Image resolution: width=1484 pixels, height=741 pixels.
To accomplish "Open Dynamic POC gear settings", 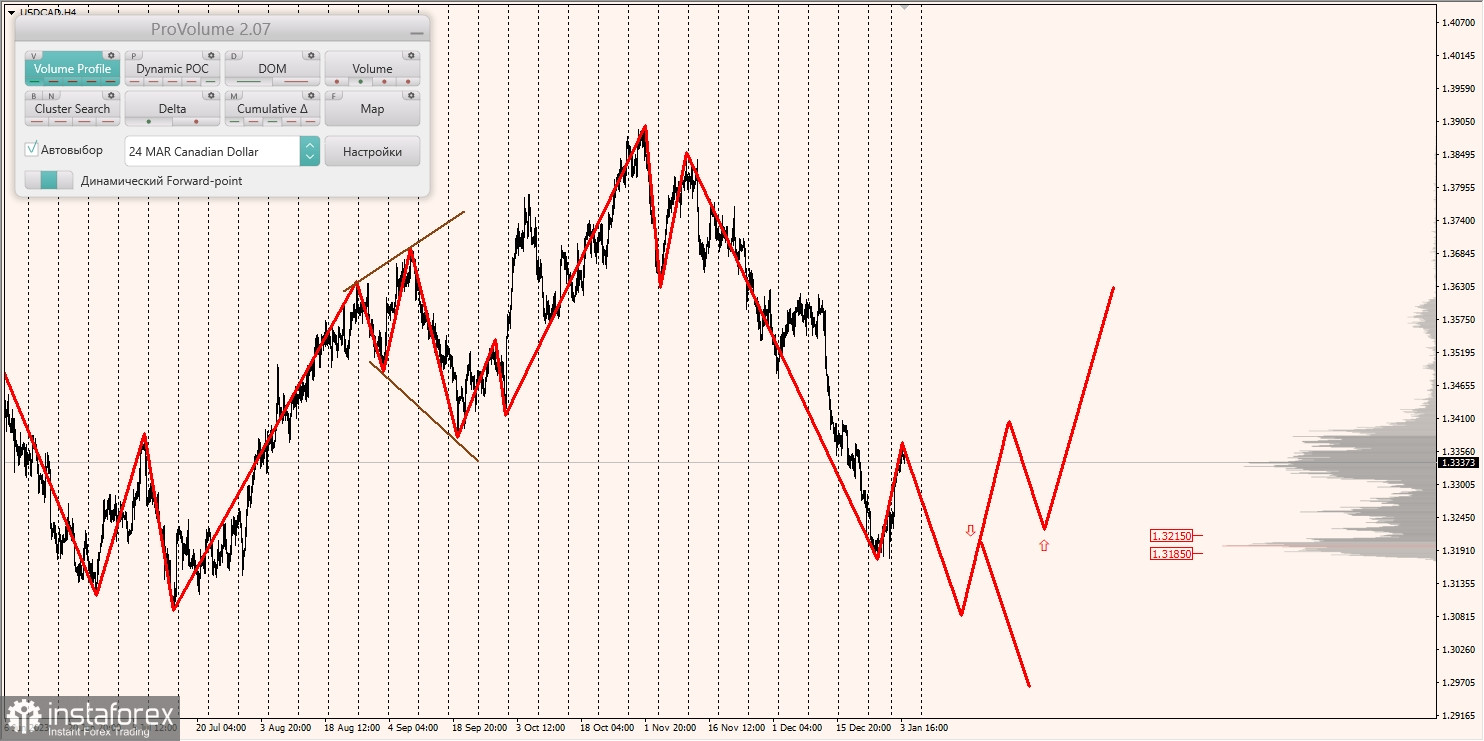I will click(x=211, y=56).
